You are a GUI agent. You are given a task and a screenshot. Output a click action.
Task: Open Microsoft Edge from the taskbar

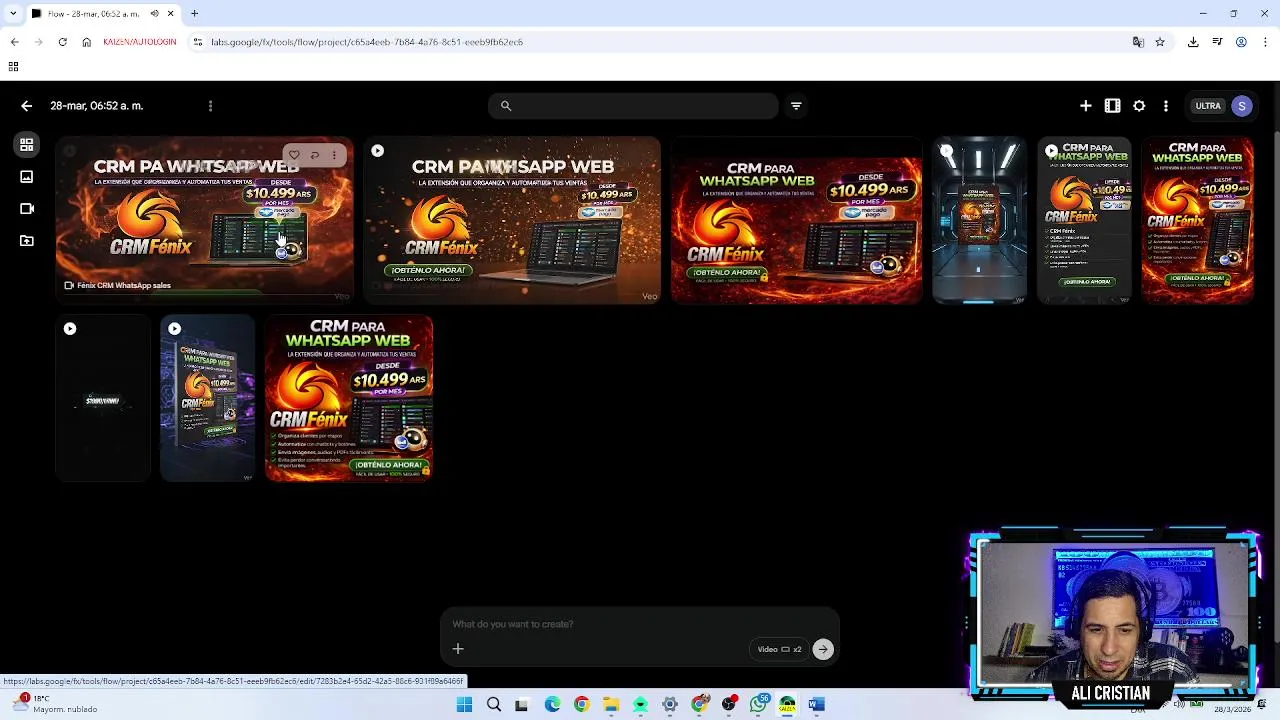pos(552,705)
